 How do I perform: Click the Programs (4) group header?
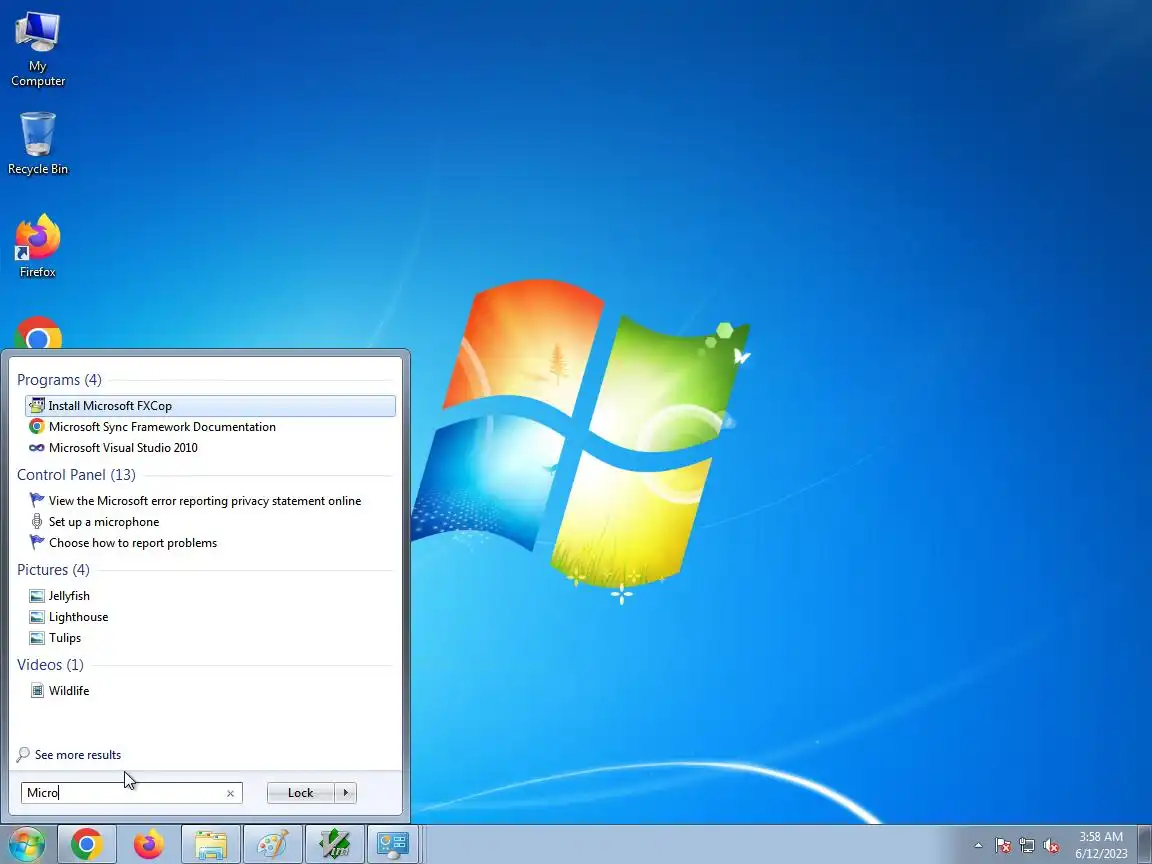60,380
